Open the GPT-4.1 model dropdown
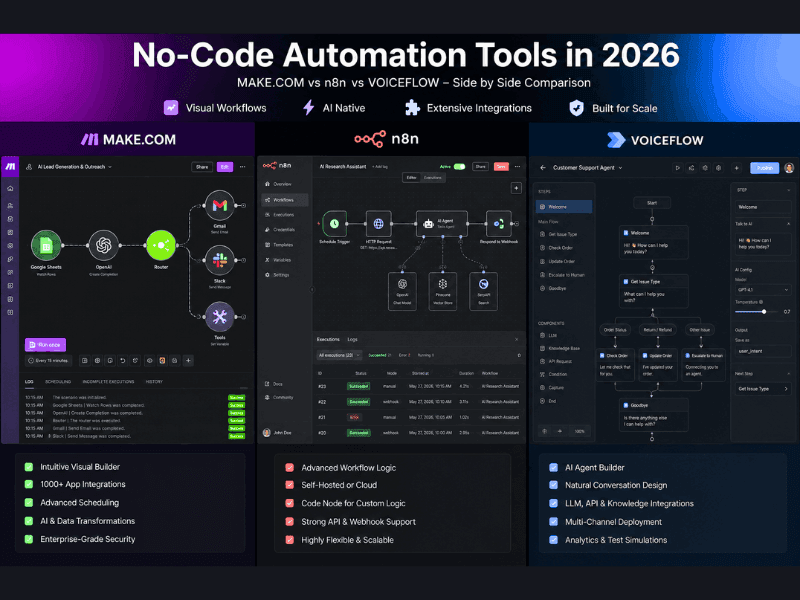The image size is (800, 600). (763, 290)
